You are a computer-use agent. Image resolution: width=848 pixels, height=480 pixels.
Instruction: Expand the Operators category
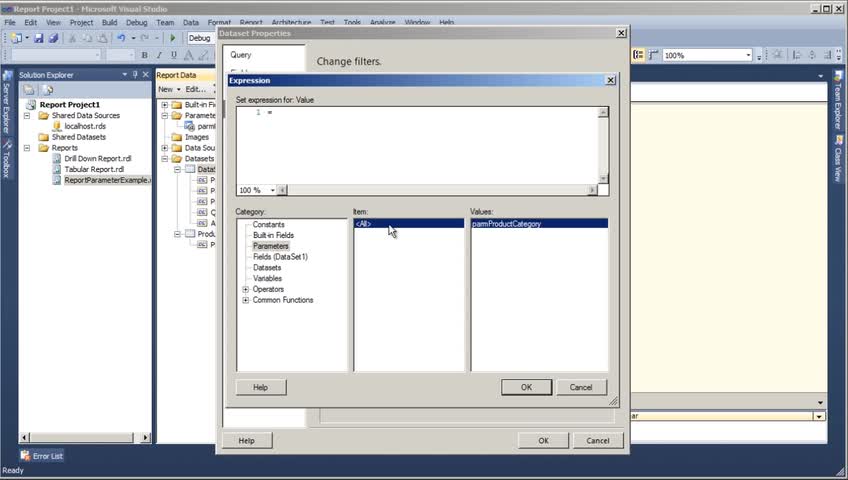coord(246,289)
